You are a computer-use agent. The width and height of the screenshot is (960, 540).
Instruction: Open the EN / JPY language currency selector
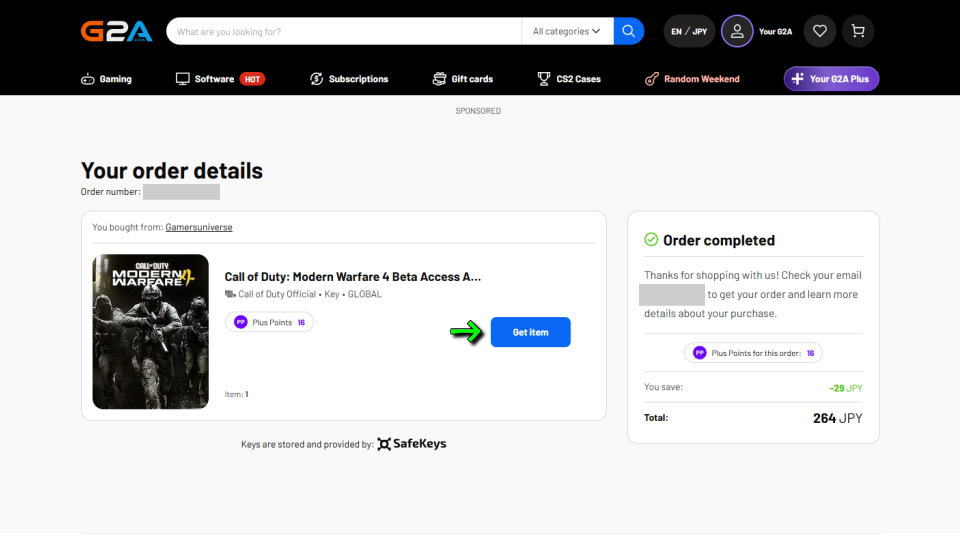689,31
